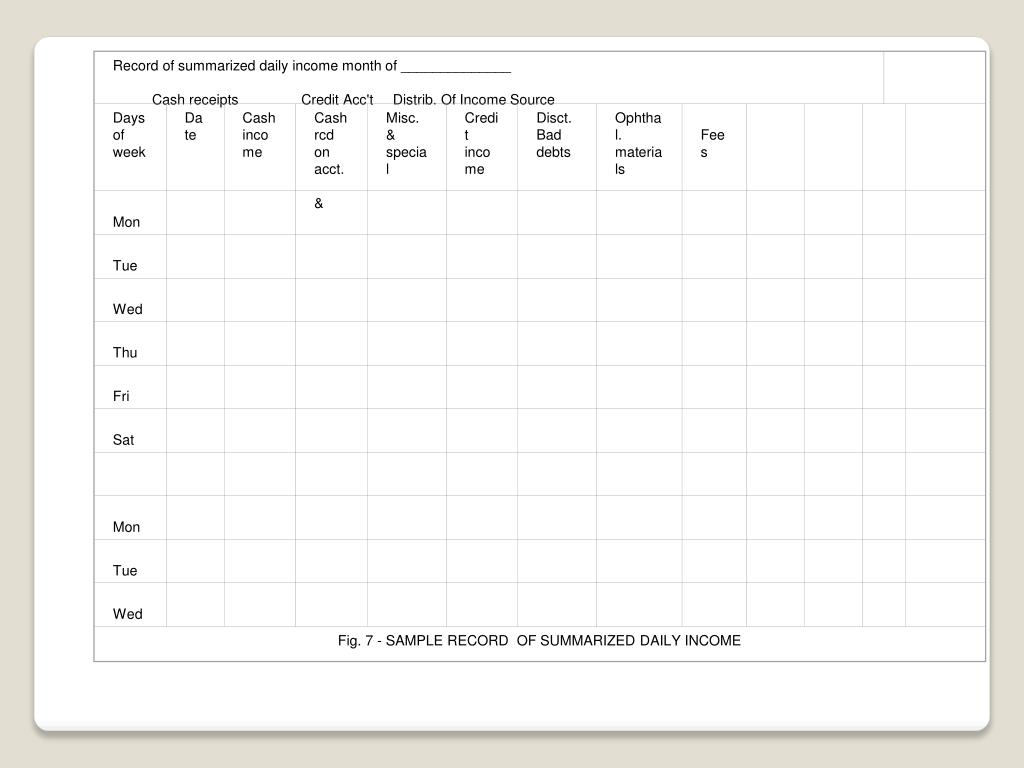Viewport: 1024px width, 768px height.
Task: Click the 'Distrib. Of Income Source' heading
Action: tap(473, 99)
